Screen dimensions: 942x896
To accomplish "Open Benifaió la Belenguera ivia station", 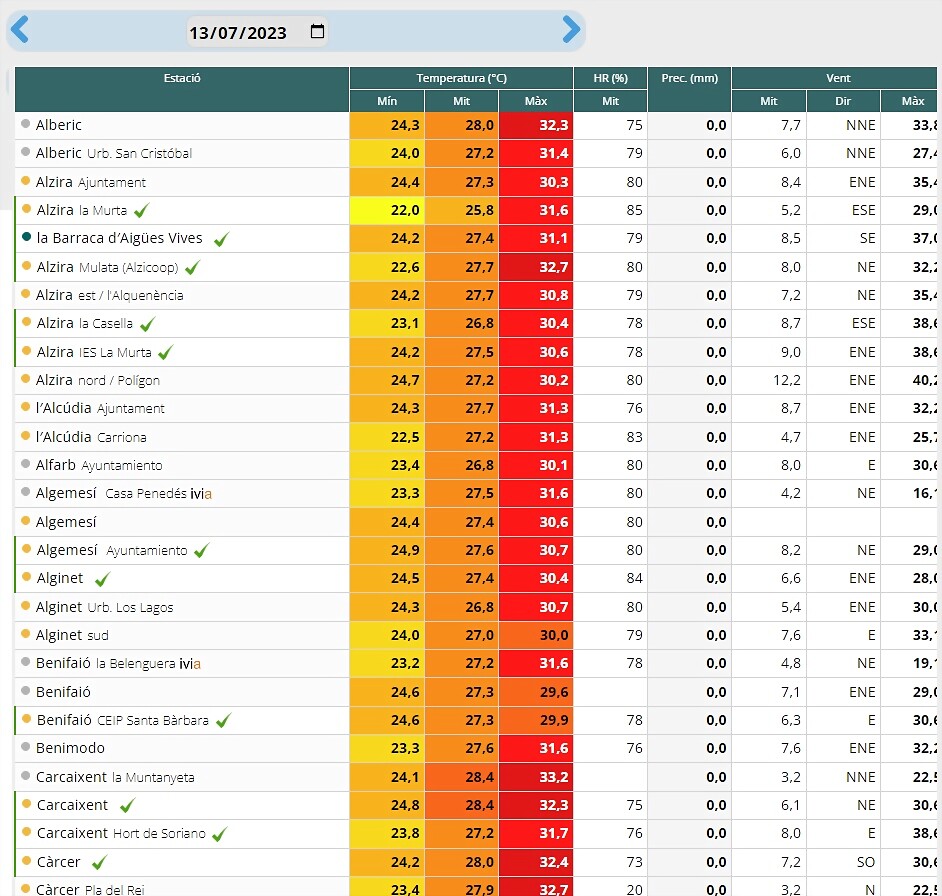I will point(118,663).
